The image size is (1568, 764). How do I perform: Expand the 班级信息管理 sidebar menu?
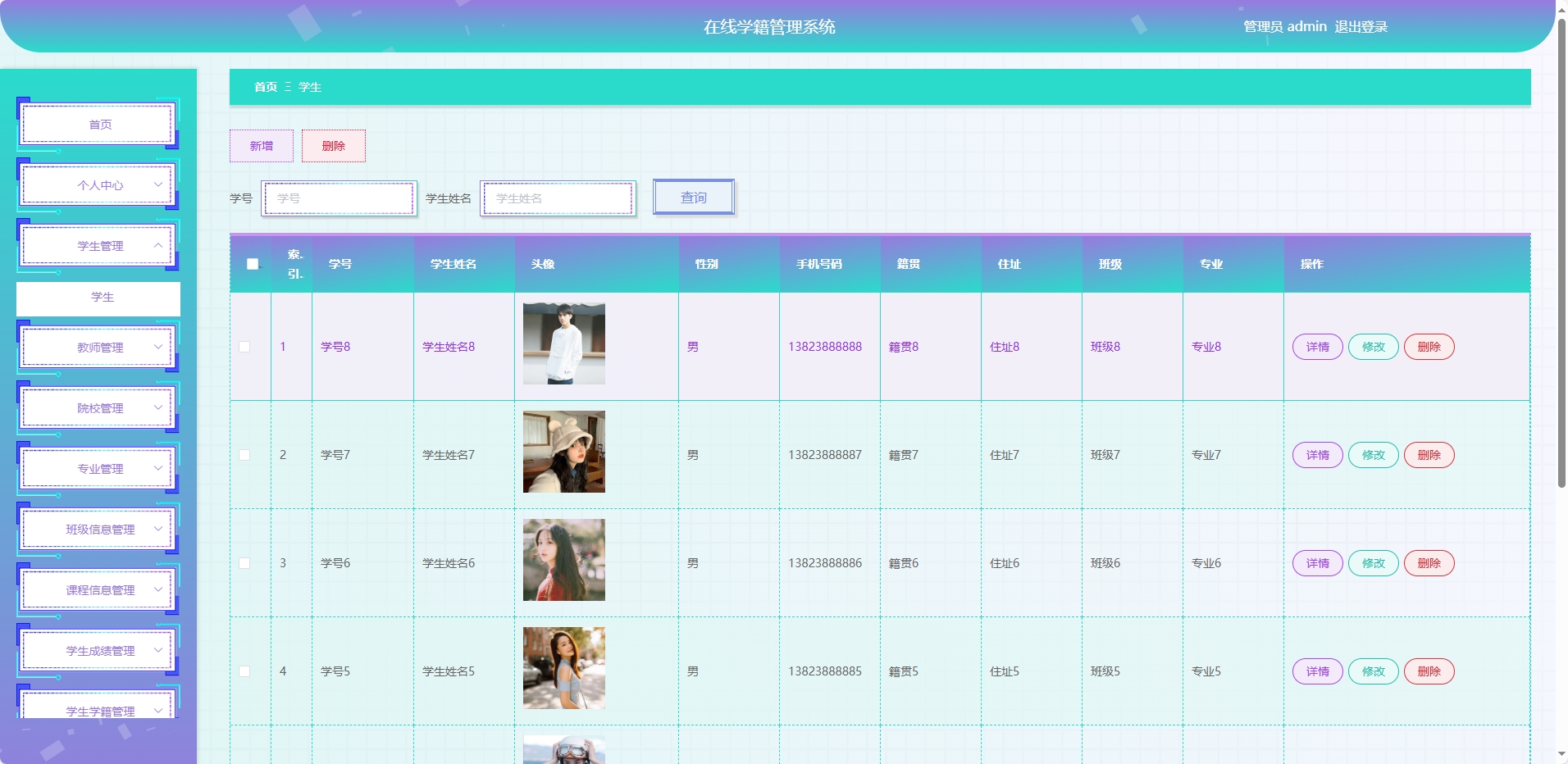pyautogui.click(x=98, y=530)
